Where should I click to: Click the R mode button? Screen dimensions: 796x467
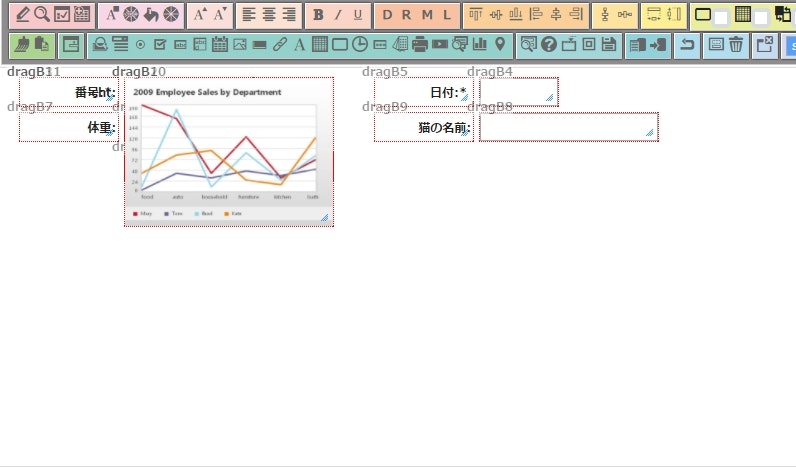407,15
